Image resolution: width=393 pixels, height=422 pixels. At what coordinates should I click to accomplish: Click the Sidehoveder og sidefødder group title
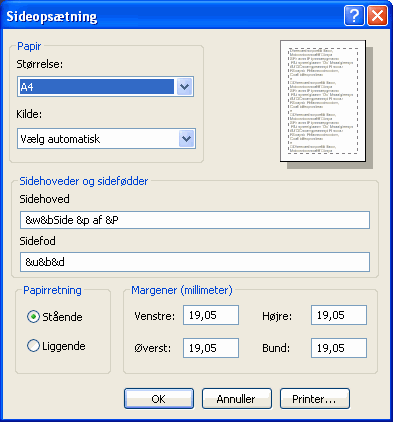pyautogui.click(x=84, y=181)
